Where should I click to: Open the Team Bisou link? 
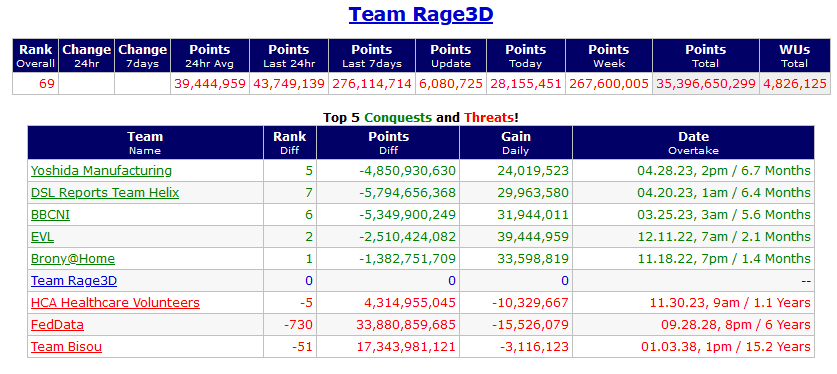(x=66, y=347)
